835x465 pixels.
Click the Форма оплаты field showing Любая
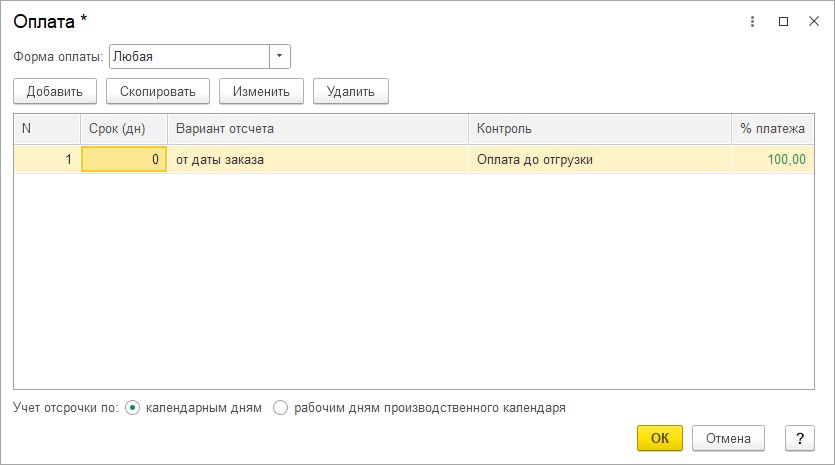188,57
